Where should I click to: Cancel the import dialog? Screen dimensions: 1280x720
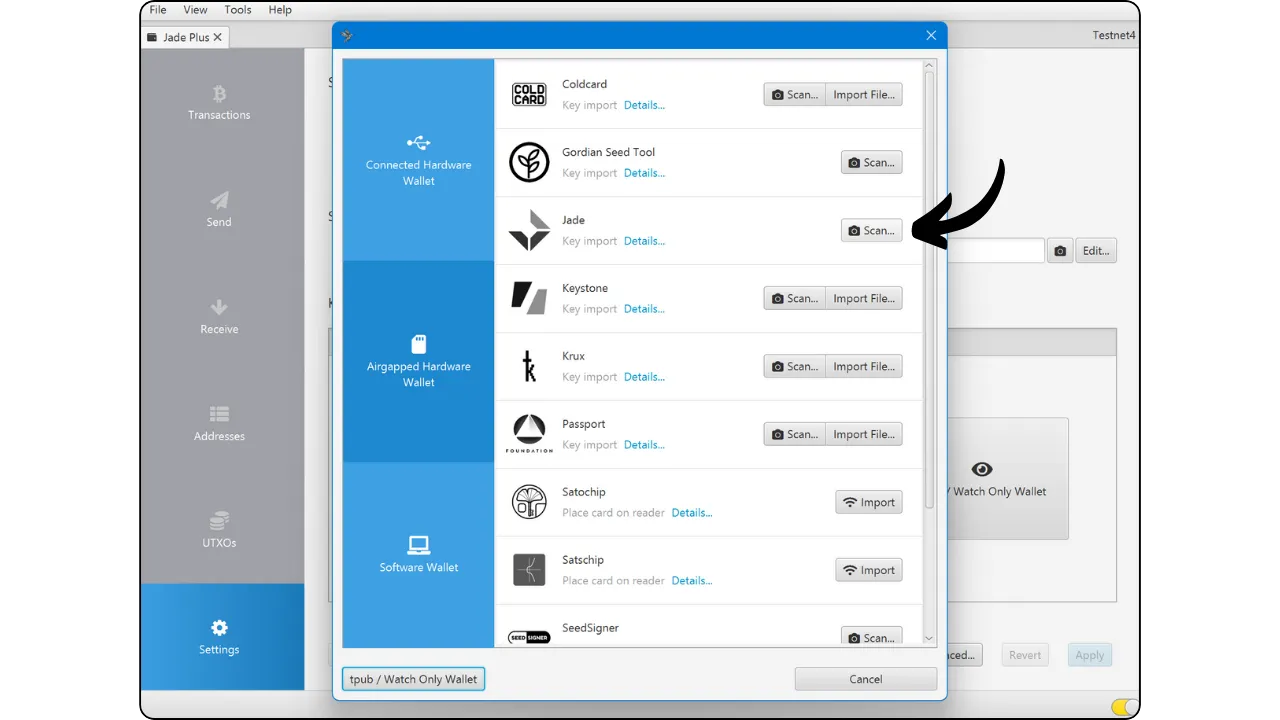coord(865,679)
